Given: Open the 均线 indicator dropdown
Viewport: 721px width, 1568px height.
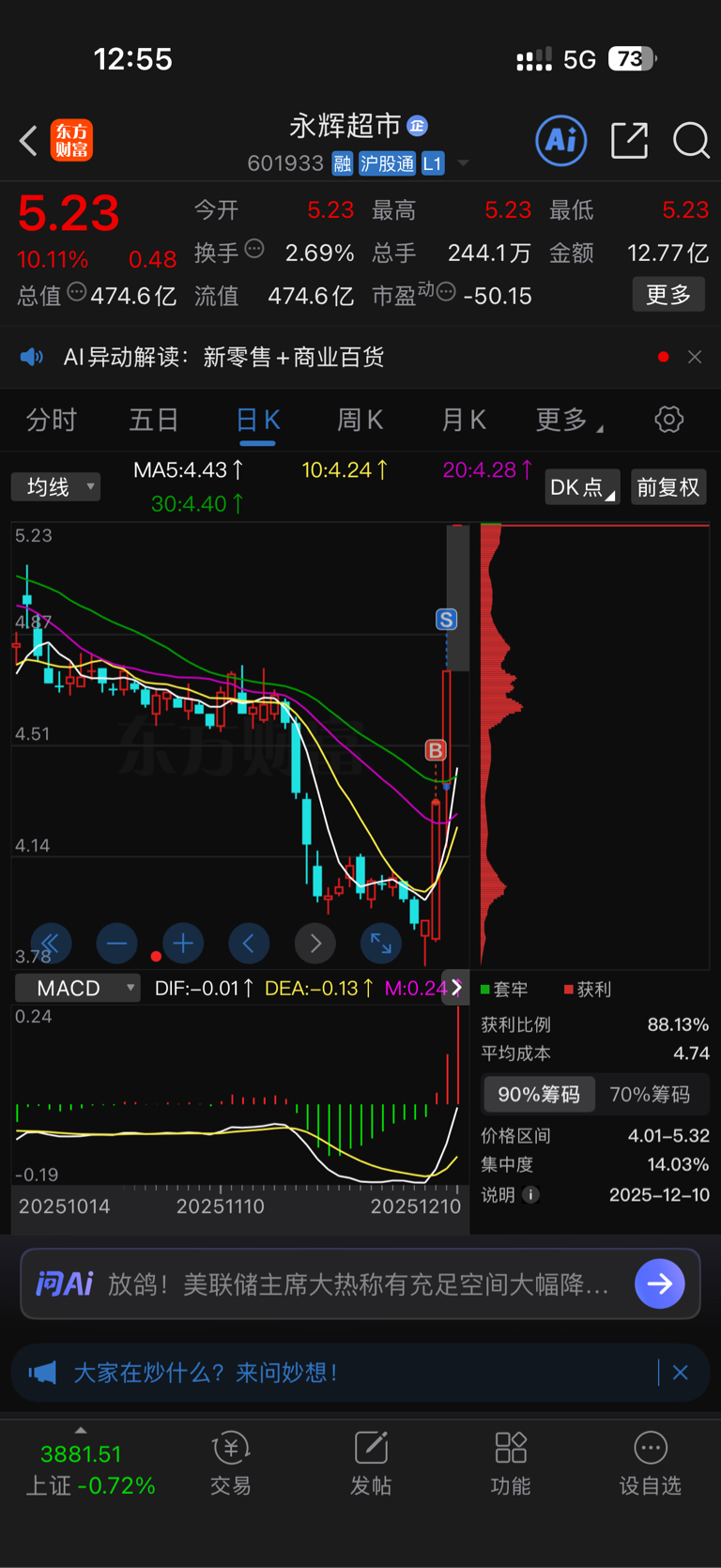Looking at the screenshot, I should point(55,486).
